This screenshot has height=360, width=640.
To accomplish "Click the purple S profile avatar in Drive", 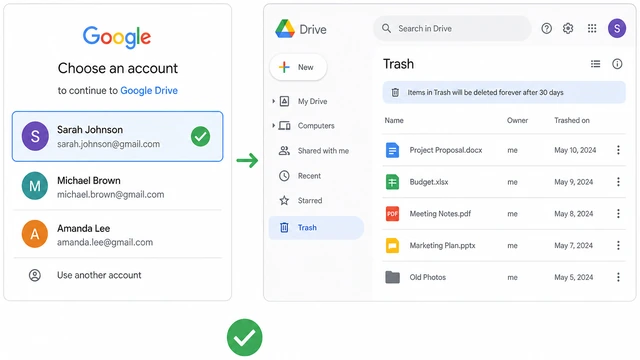I will 617,28.
